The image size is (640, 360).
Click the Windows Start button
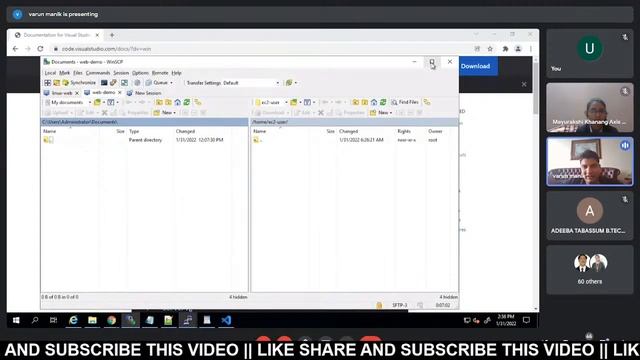coord(16,320)
